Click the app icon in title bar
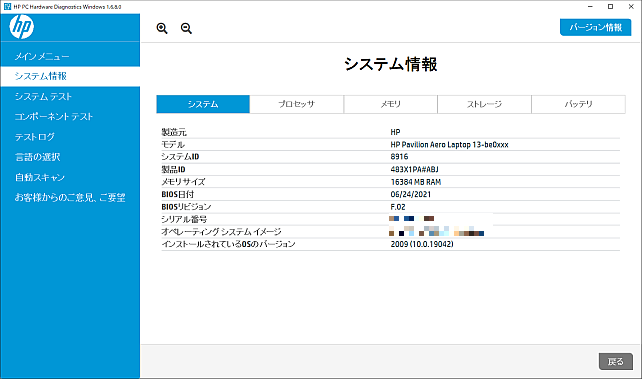Screen dimensions: 642x379 [x=7, y=7]
